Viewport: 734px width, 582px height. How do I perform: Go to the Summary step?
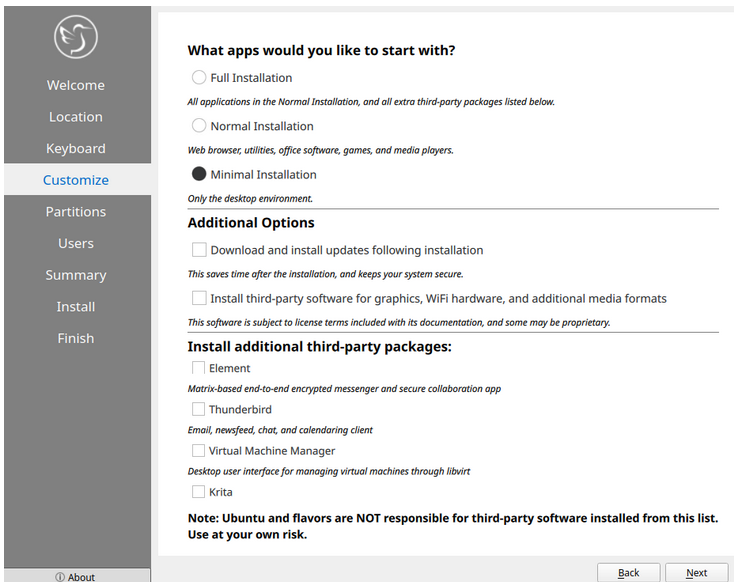(76, 275)
